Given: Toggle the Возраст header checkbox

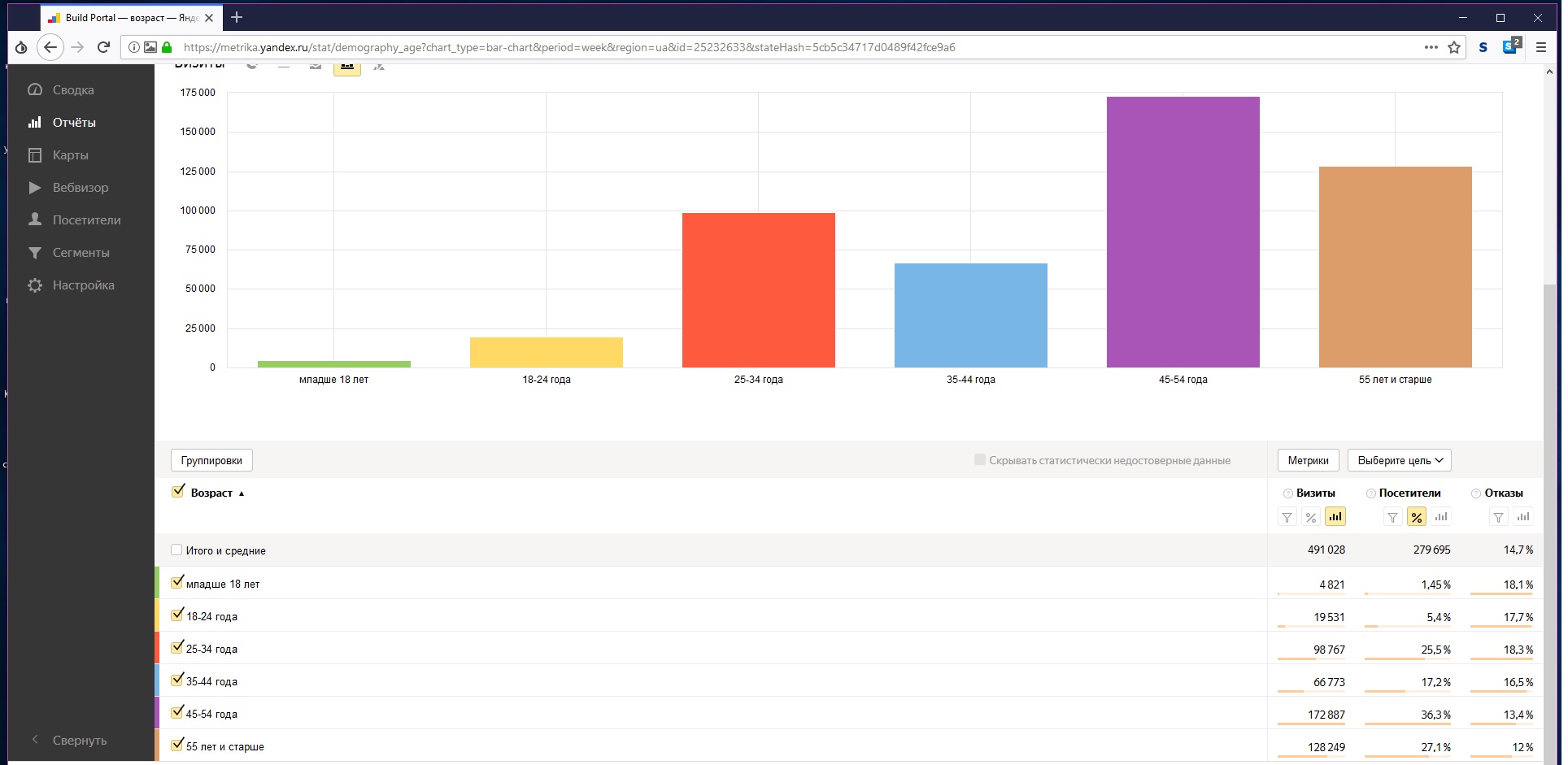Looking at the screenshot, I should (x=178, y=491).
